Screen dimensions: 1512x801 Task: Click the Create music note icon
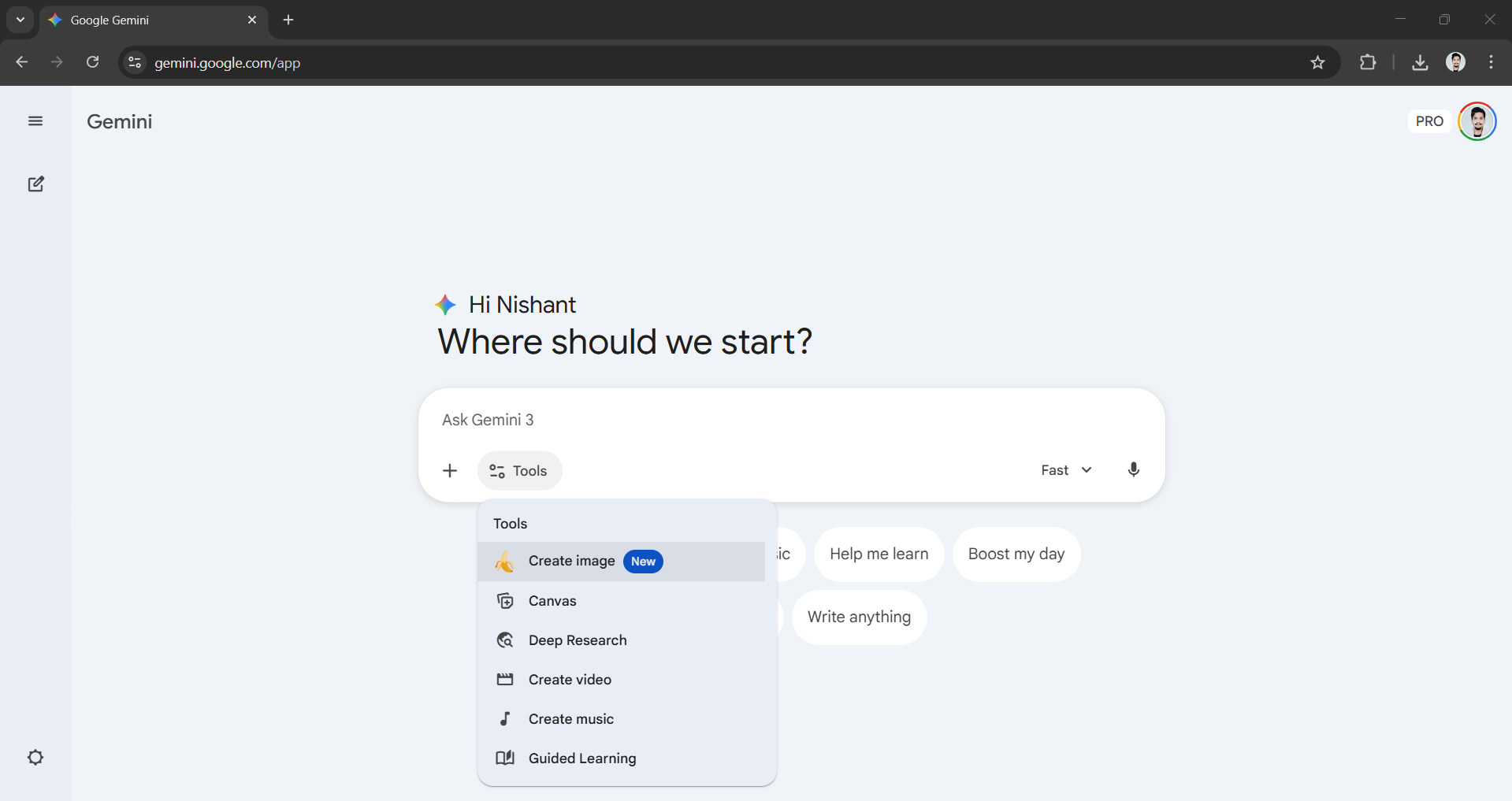pyautogui.click(x=505, y=719)
